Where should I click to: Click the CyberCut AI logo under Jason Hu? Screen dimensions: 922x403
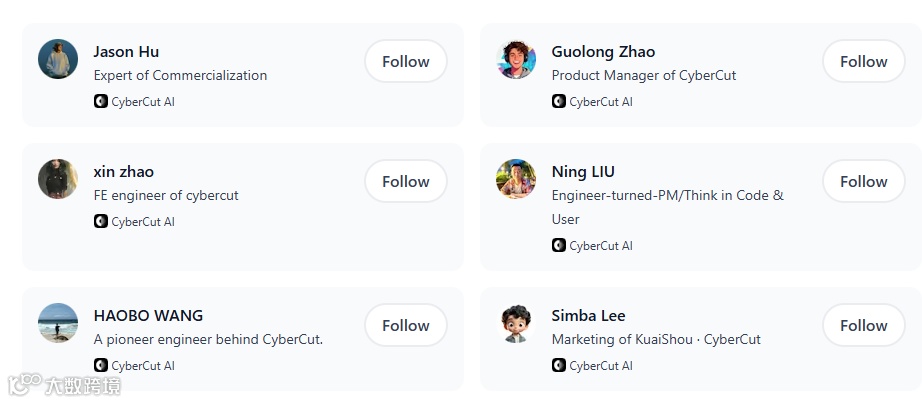click(100, 101)
